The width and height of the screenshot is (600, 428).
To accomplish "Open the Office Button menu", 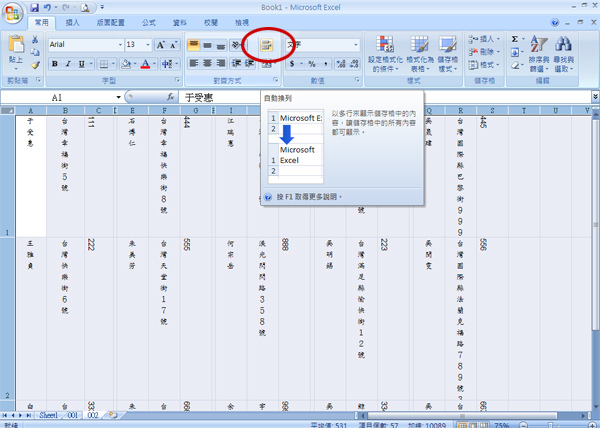I will (12, 12).
